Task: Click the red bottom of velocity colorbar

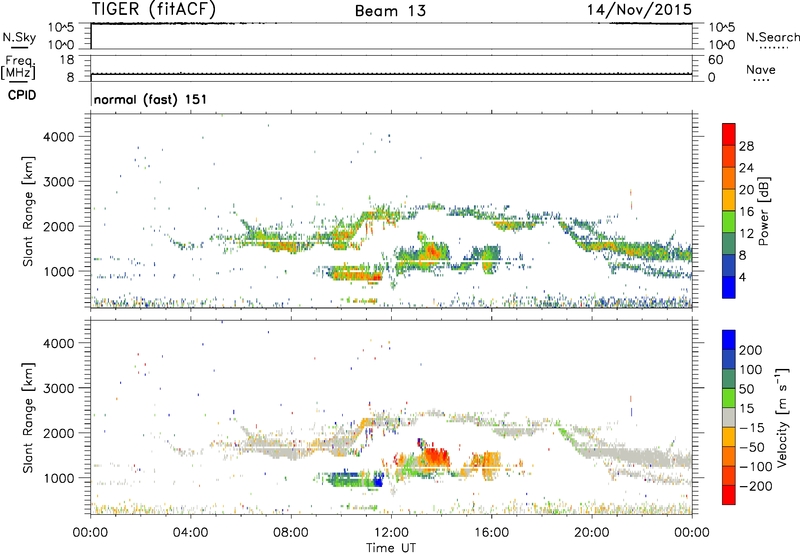Action: [729, 495]
